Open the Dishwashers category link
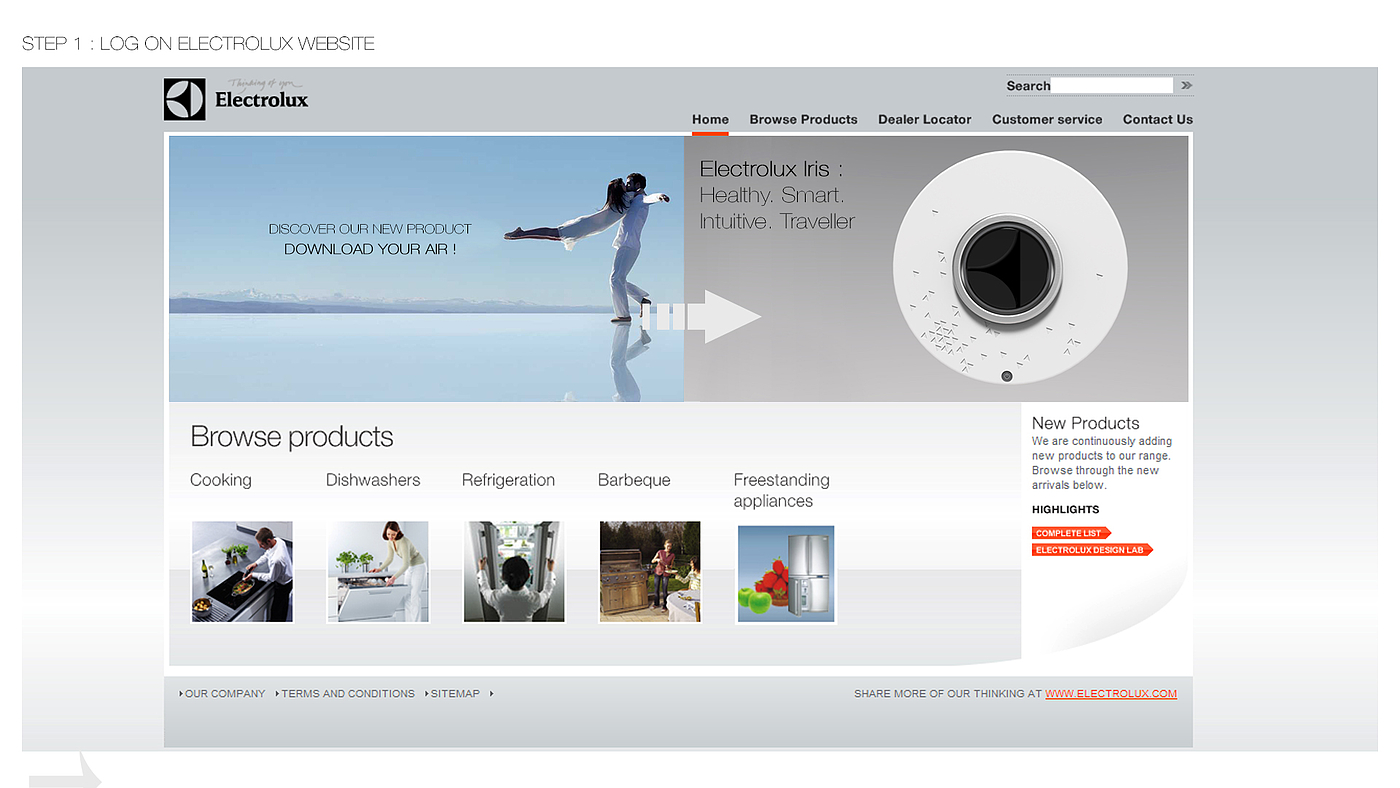The width and height of the screenshot is (1400, 788). (x=373, y=480)
